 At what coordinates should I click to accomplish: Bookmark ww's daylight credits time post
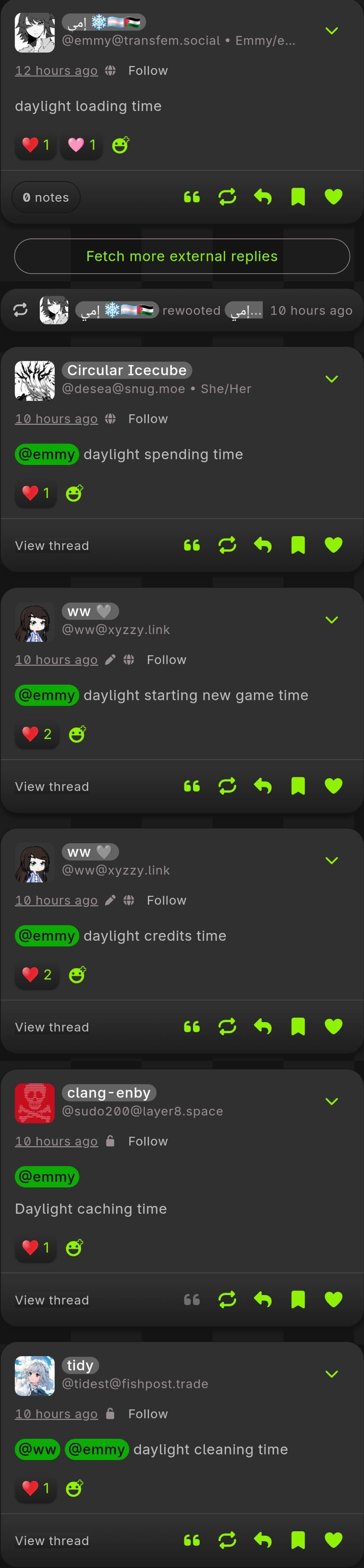tap(298, 1026)
